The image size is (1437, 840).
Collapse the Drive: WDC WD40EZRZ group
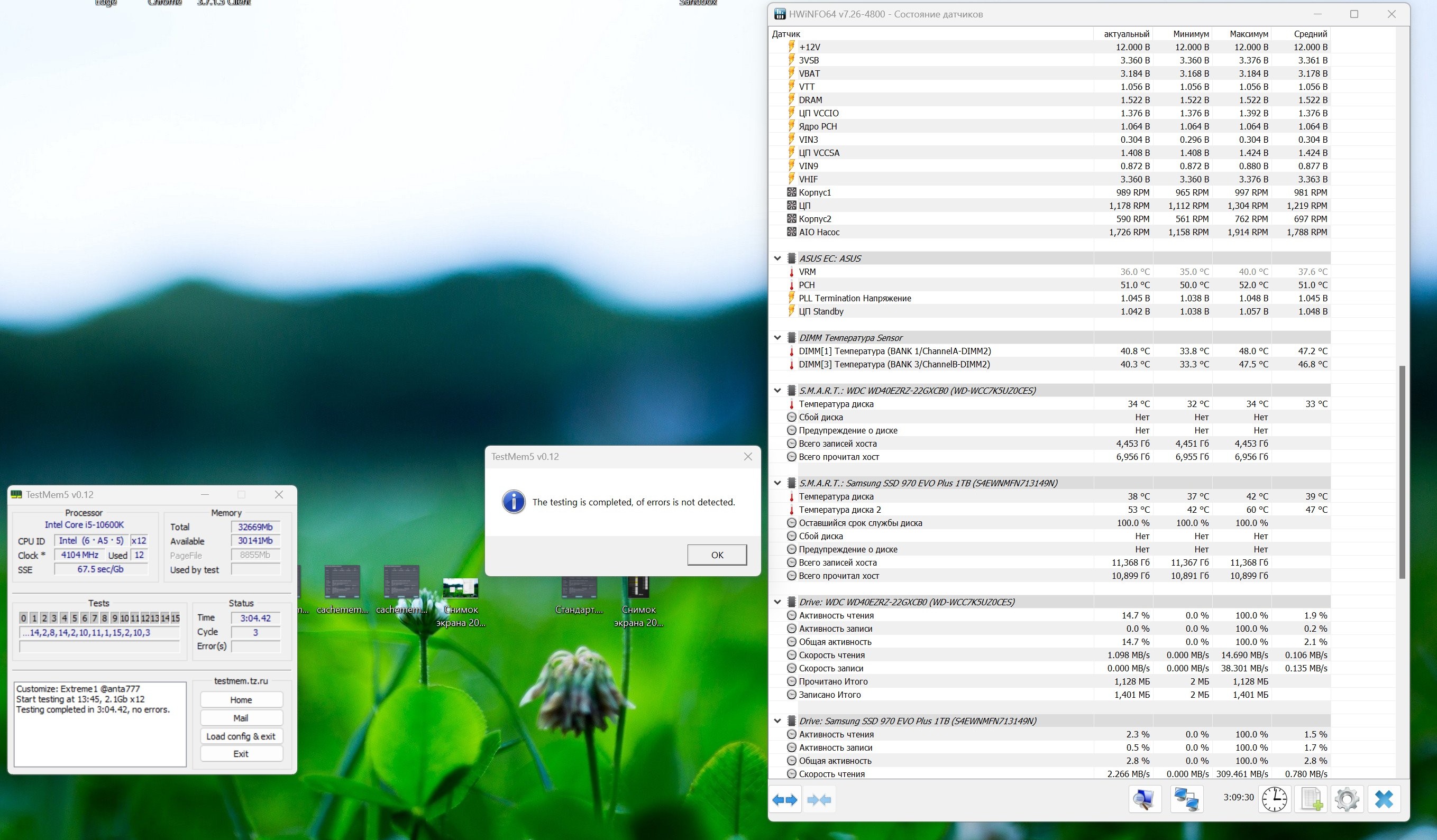pyautogui.click(x=777, y=602)
